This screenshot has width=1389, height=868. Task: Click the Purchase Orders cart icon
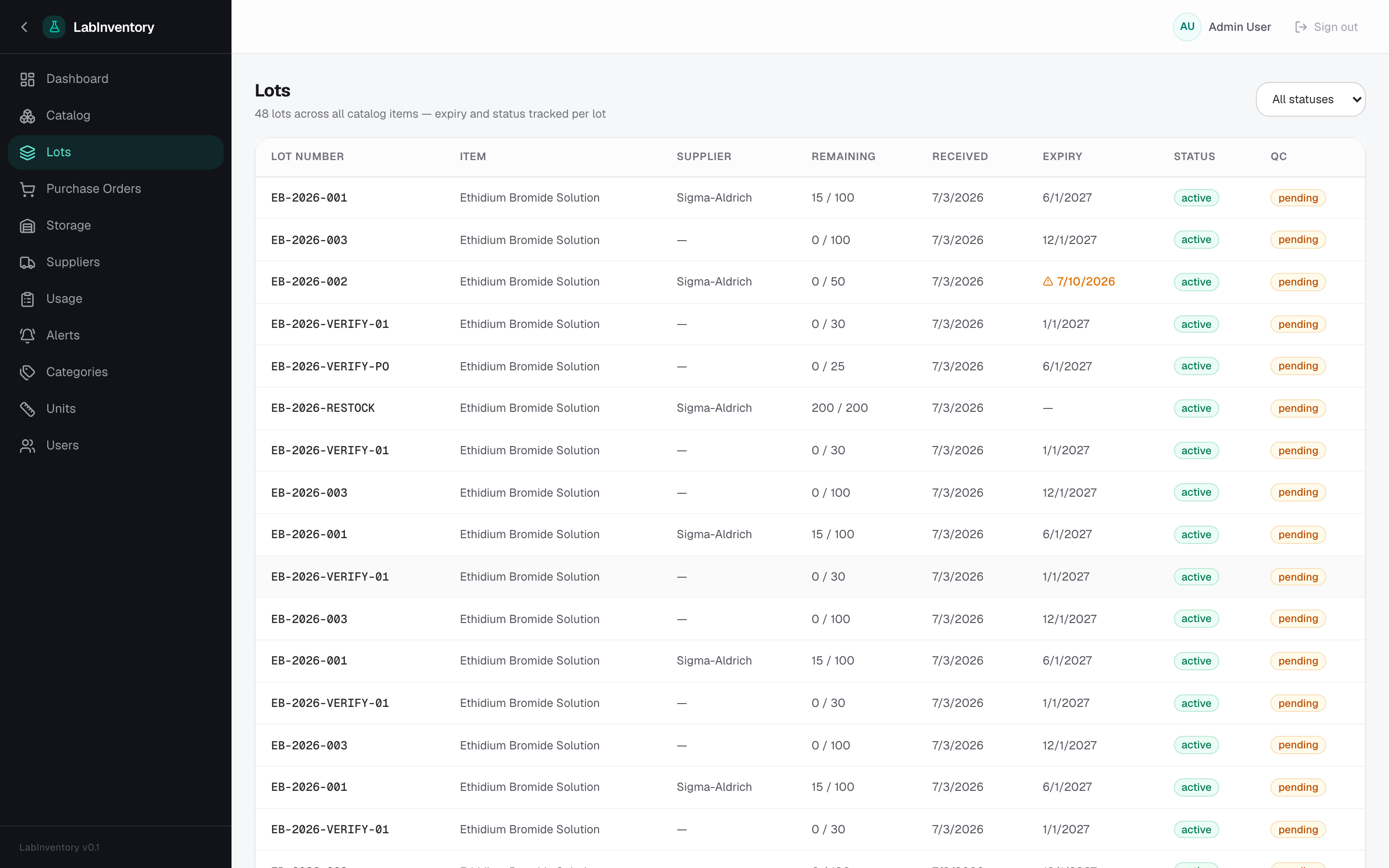27,190
